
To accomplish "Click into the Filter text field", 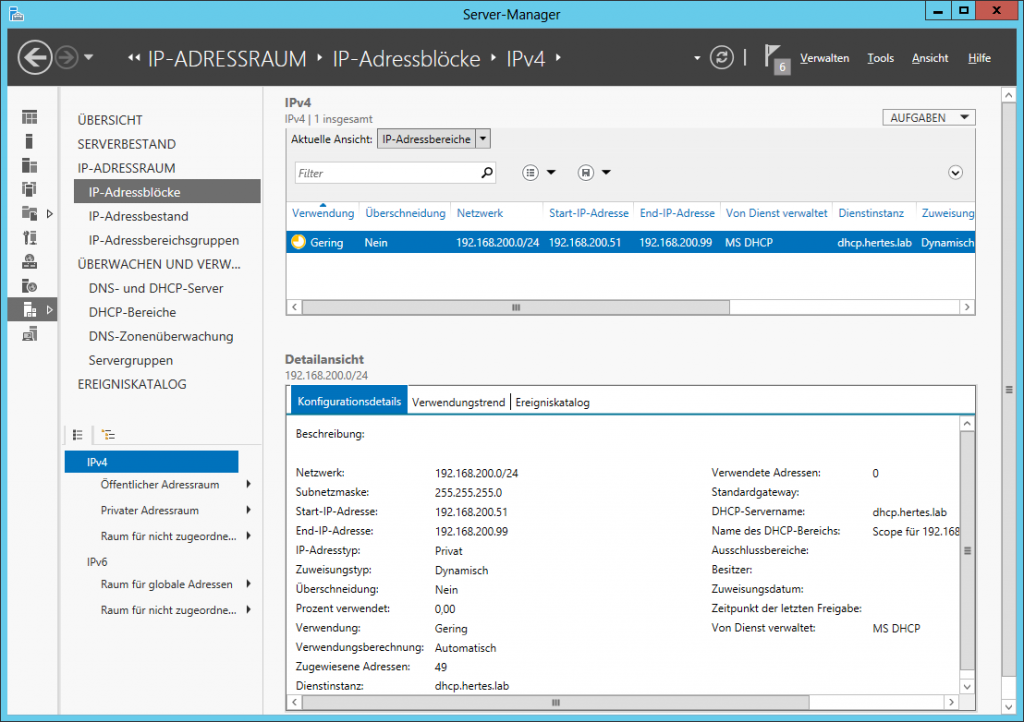I will pyautogui.click(x=385, y=173).
